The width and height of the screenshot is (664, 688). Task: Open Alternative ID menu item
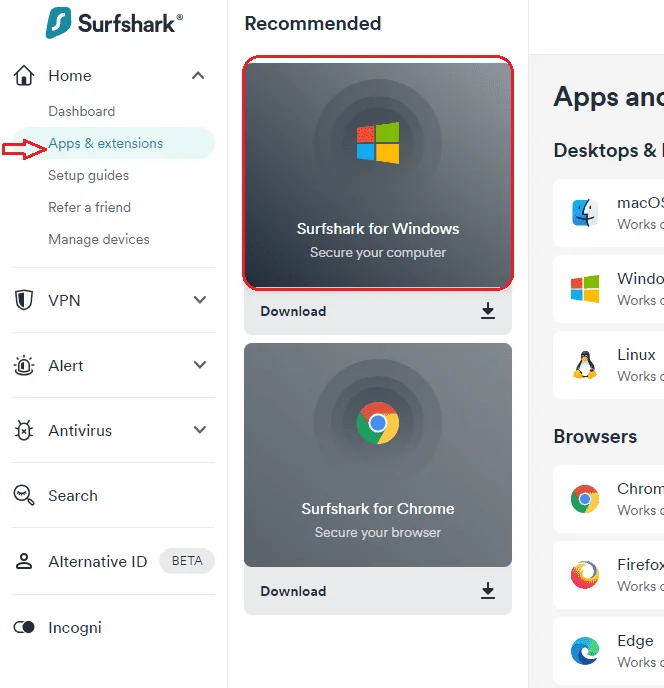(97, 561)
